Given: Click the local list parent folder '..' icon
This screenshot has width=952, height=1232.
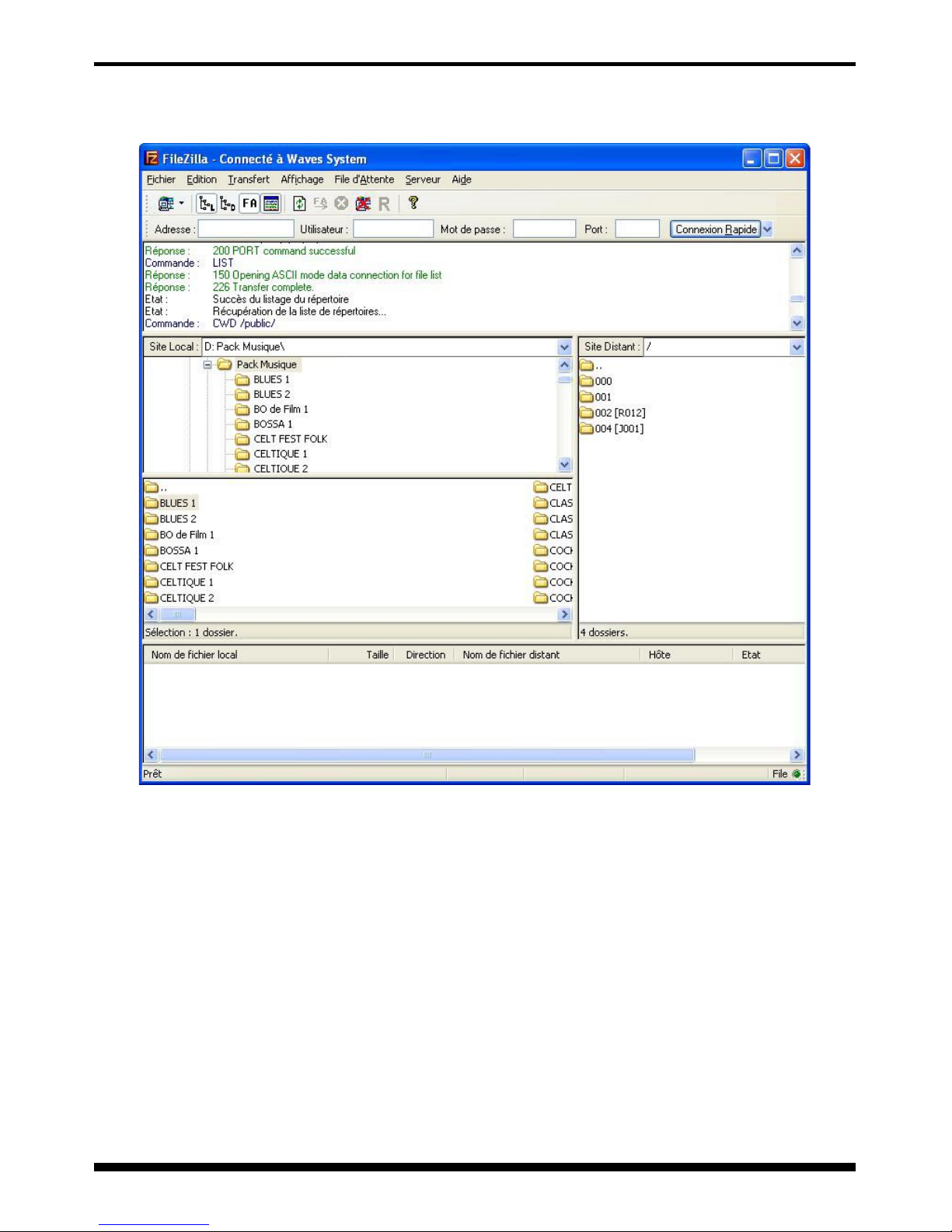Looking at the screenshot, I should tap(152, 487).
